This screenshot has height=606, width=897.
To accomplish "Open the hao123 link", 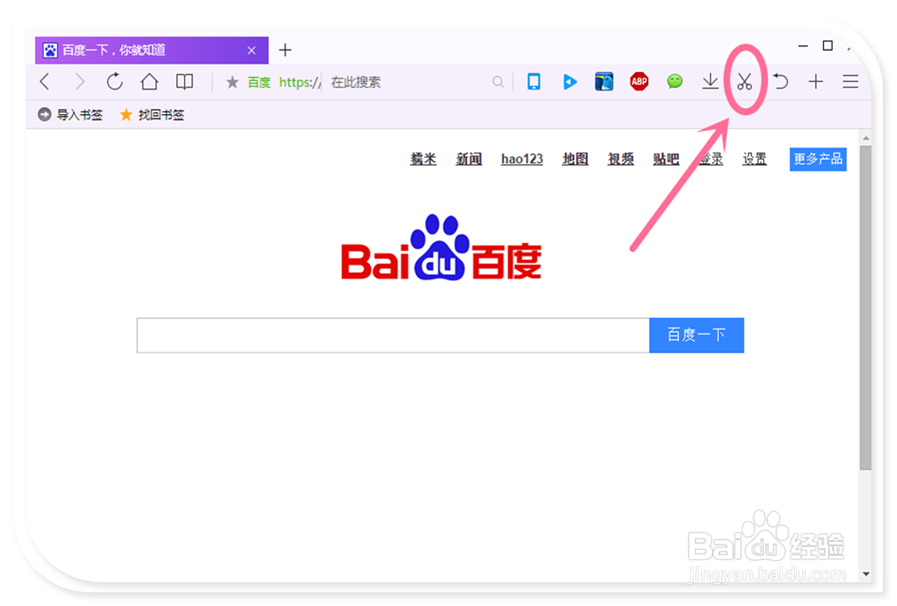I will pos(521,158).
